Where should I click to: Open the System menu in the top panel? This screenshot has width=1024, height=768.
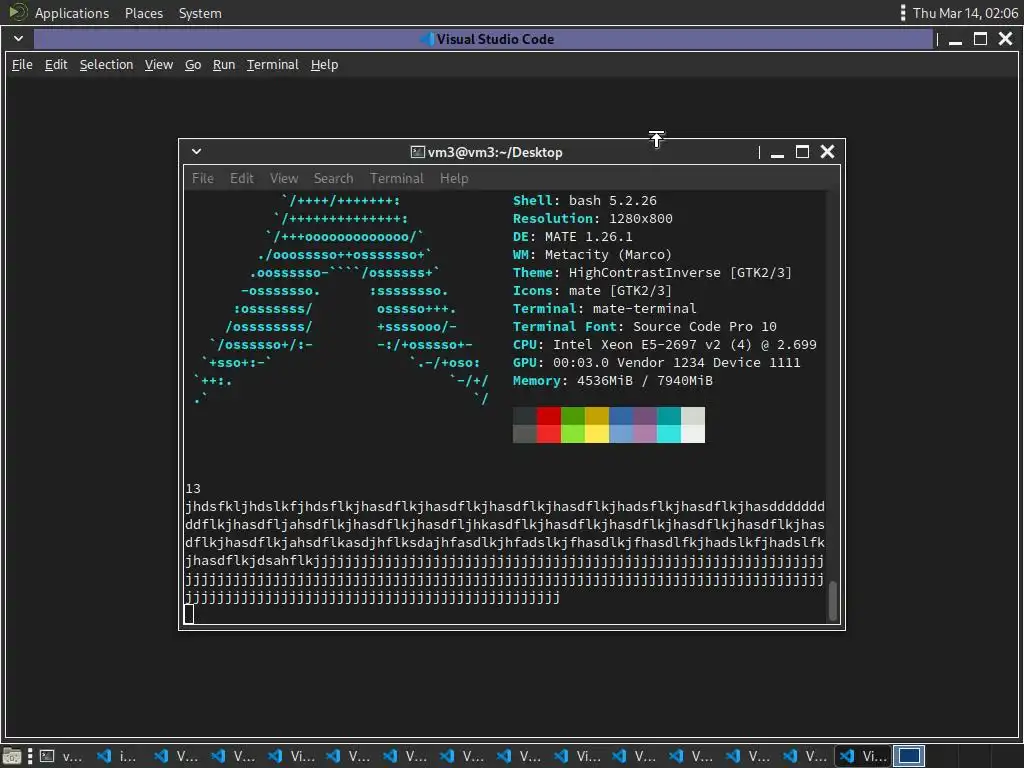pos(200,13)
